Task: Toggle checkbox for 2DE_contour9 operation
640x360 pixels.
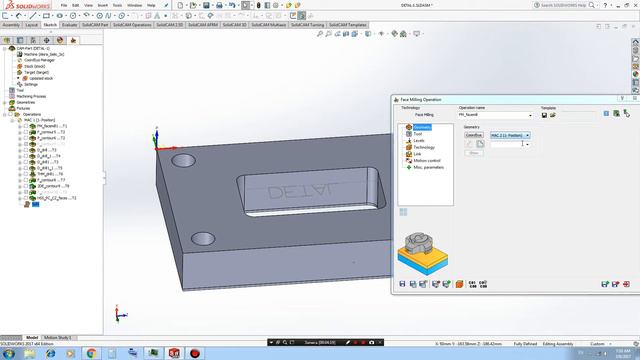Action: tap(26, 186)
